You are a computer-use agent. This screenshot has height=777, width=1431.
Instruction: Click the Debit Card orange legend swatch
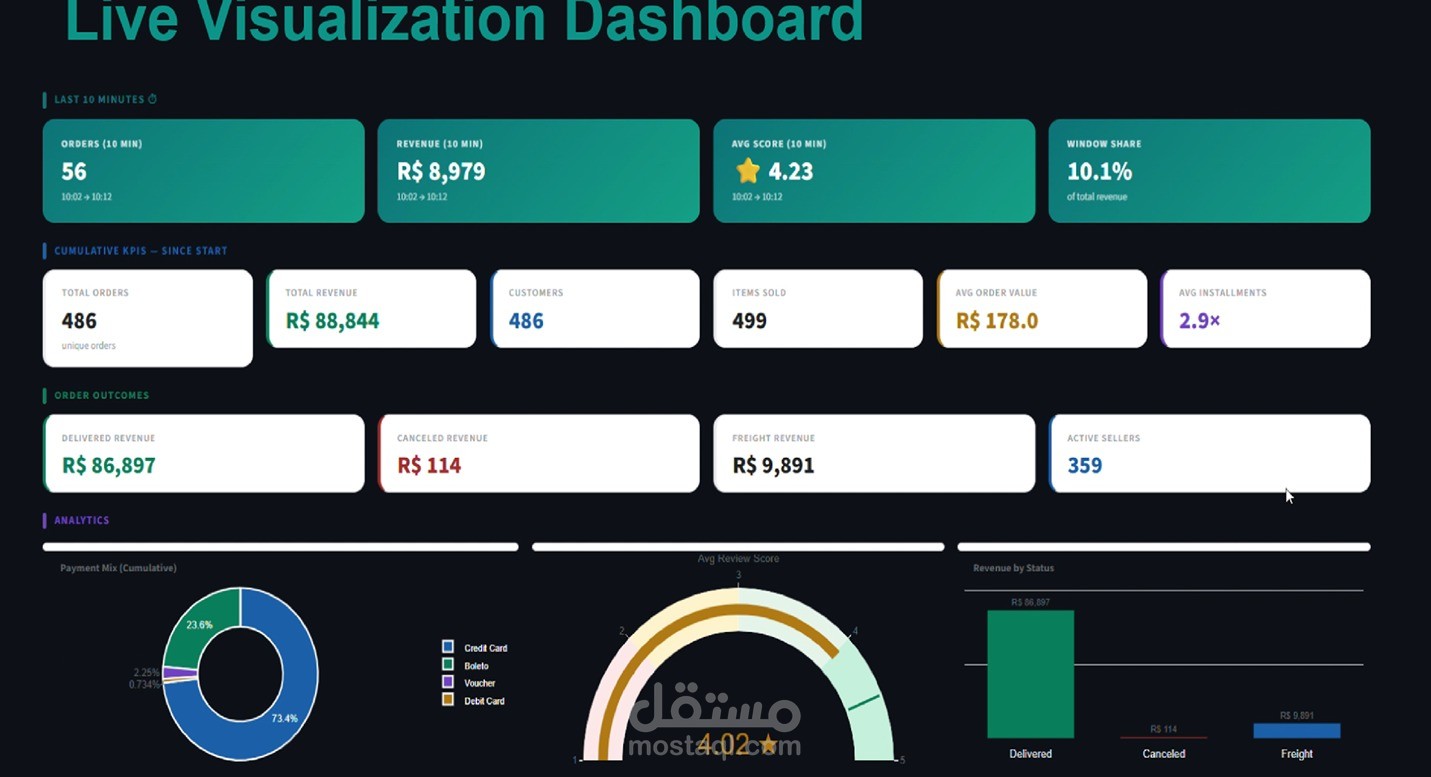click(448, 700)
